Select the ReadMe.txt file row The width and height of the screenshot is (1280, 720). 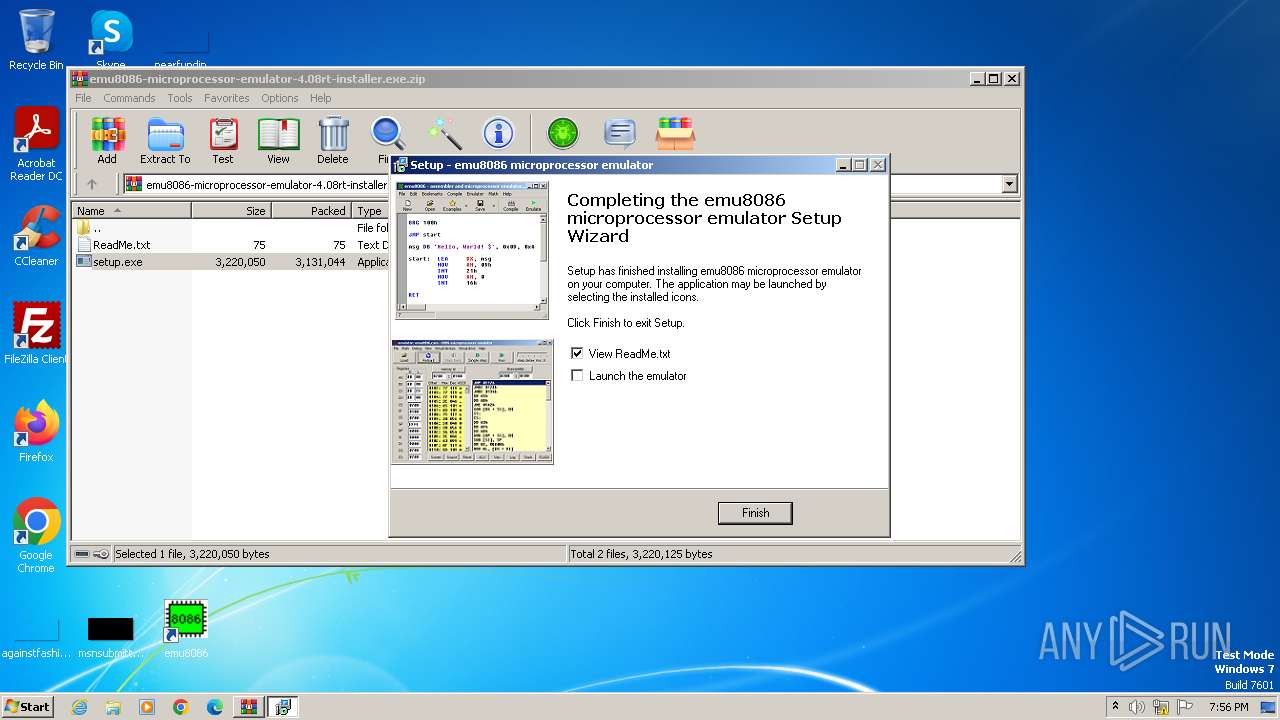pyautogui.click(x=230, y=245)
